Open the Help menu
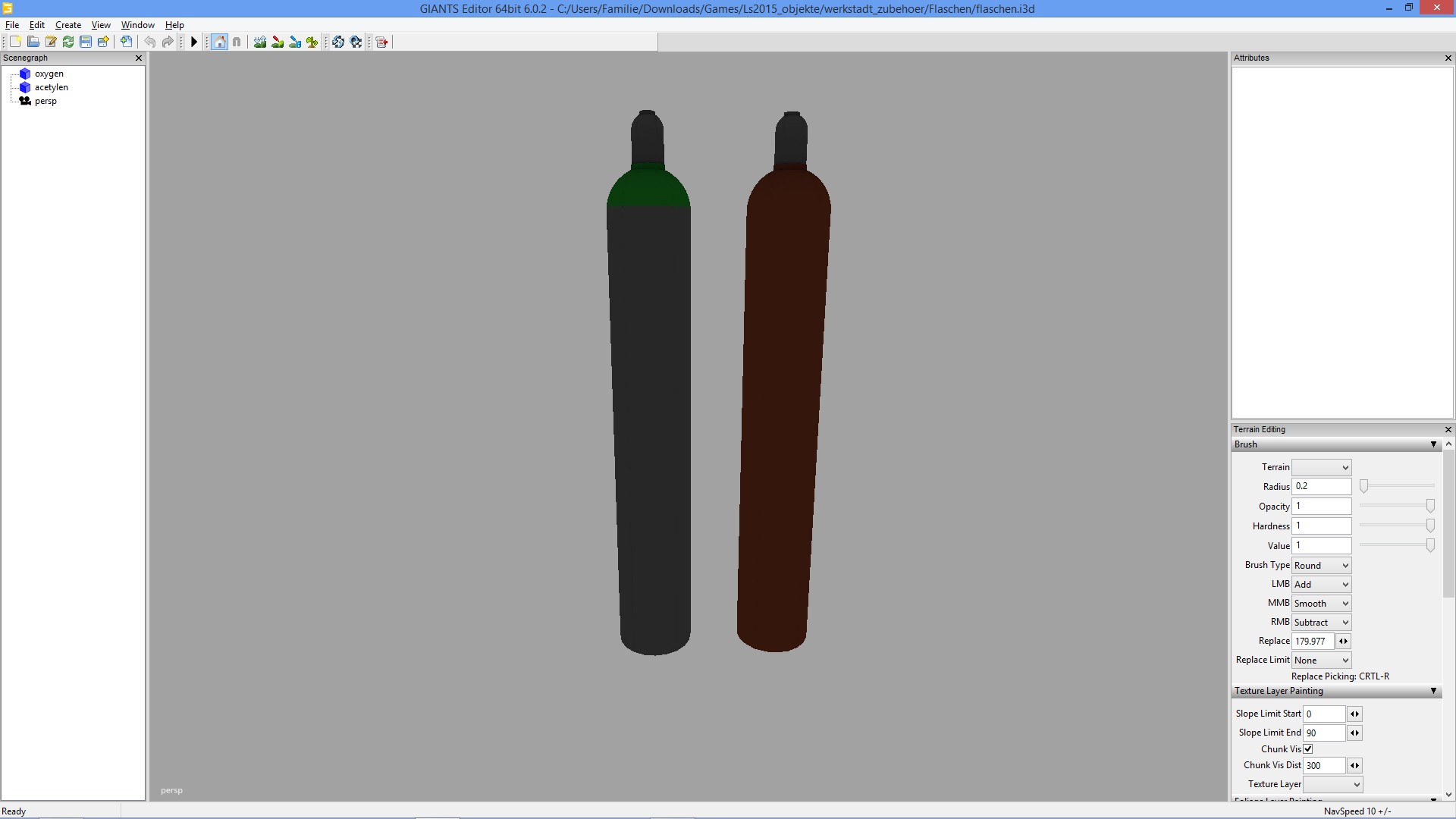The image size is (1456, 819). 174,25
